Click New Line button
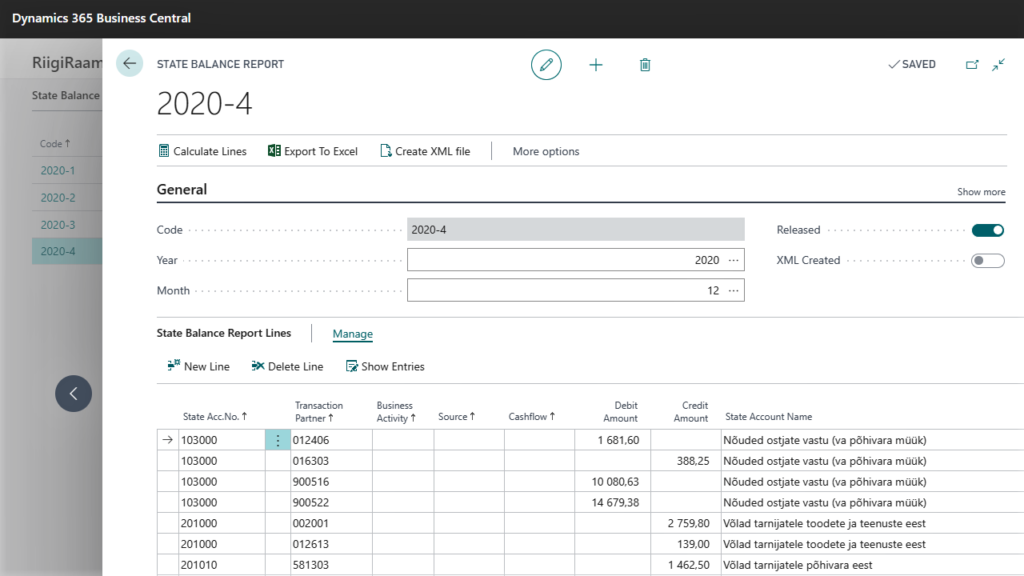This screenshot has height=576, width=1024. [198, 367]
